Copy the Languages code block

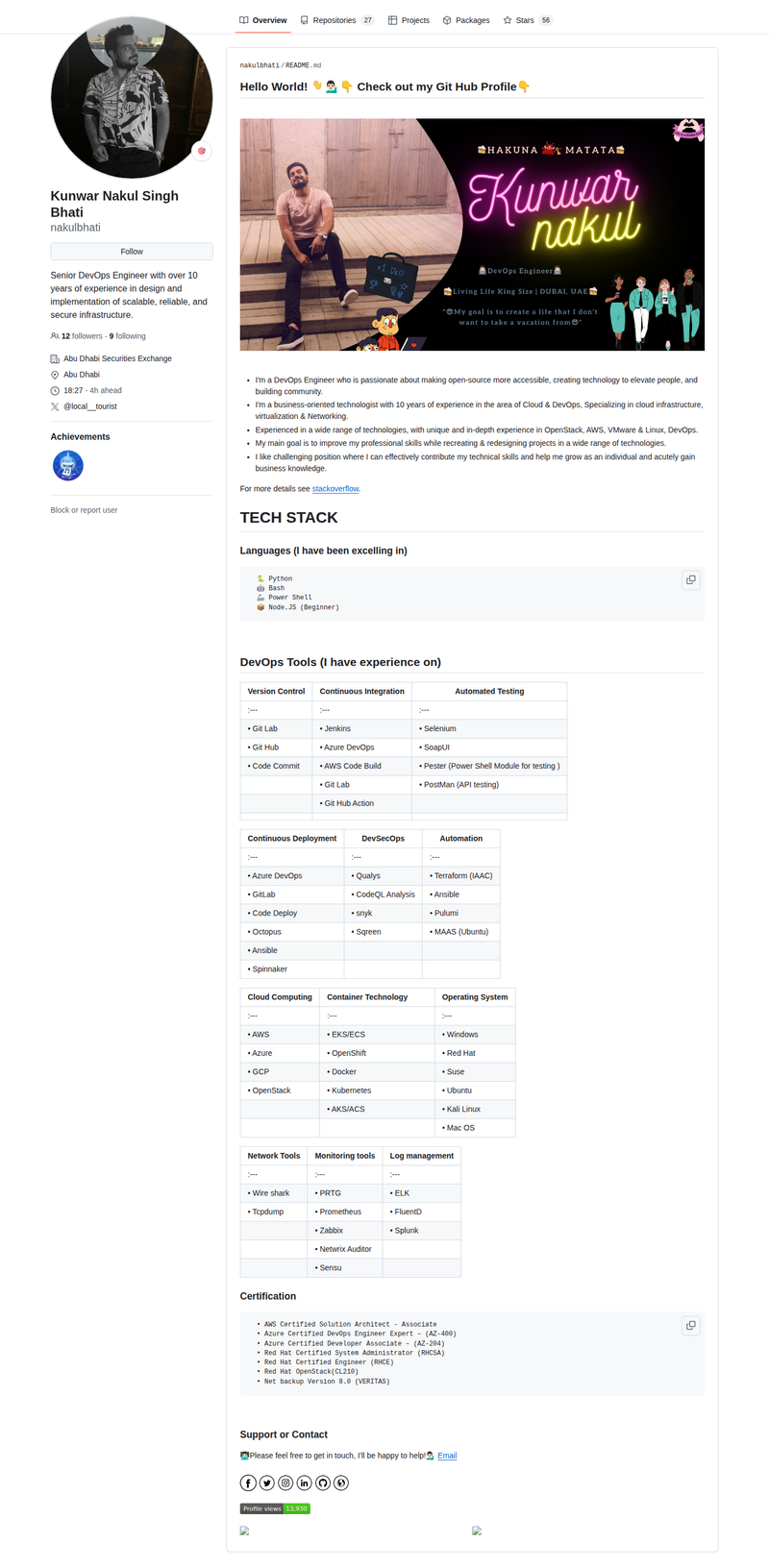coord(690,580)
